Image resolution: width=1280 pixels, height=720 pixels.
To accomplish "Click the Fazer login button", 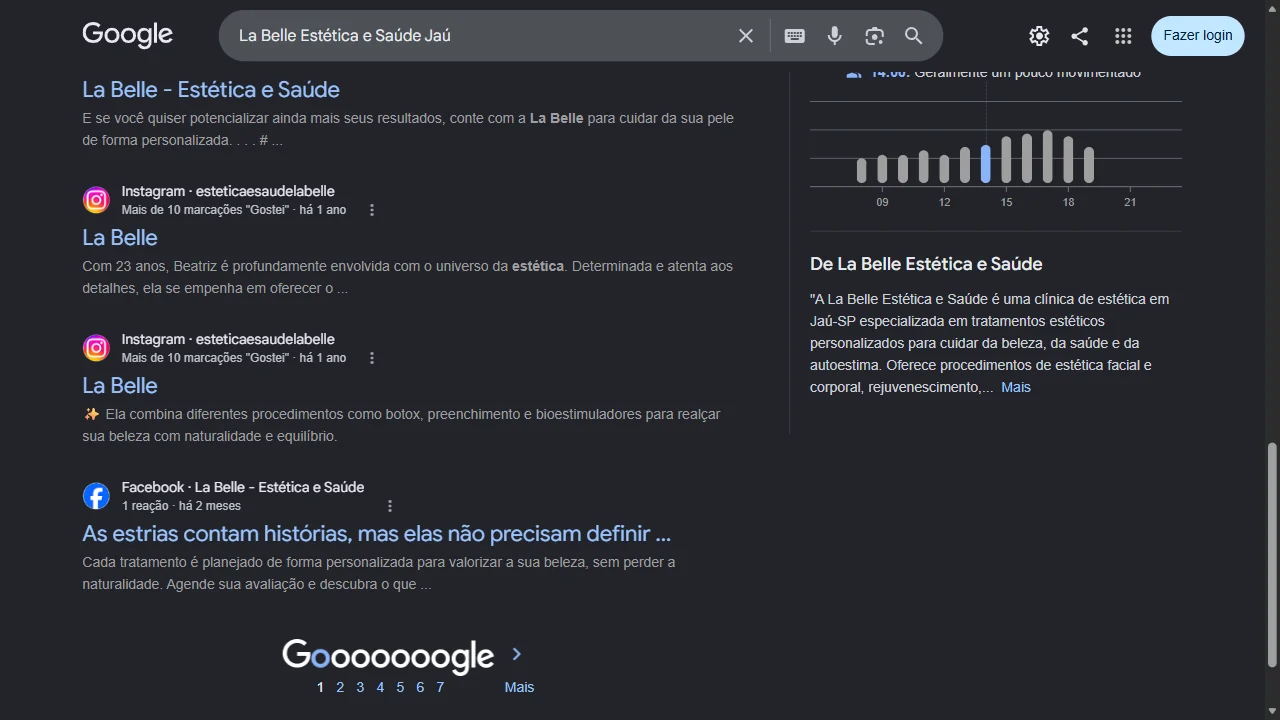I will 1198,36.
